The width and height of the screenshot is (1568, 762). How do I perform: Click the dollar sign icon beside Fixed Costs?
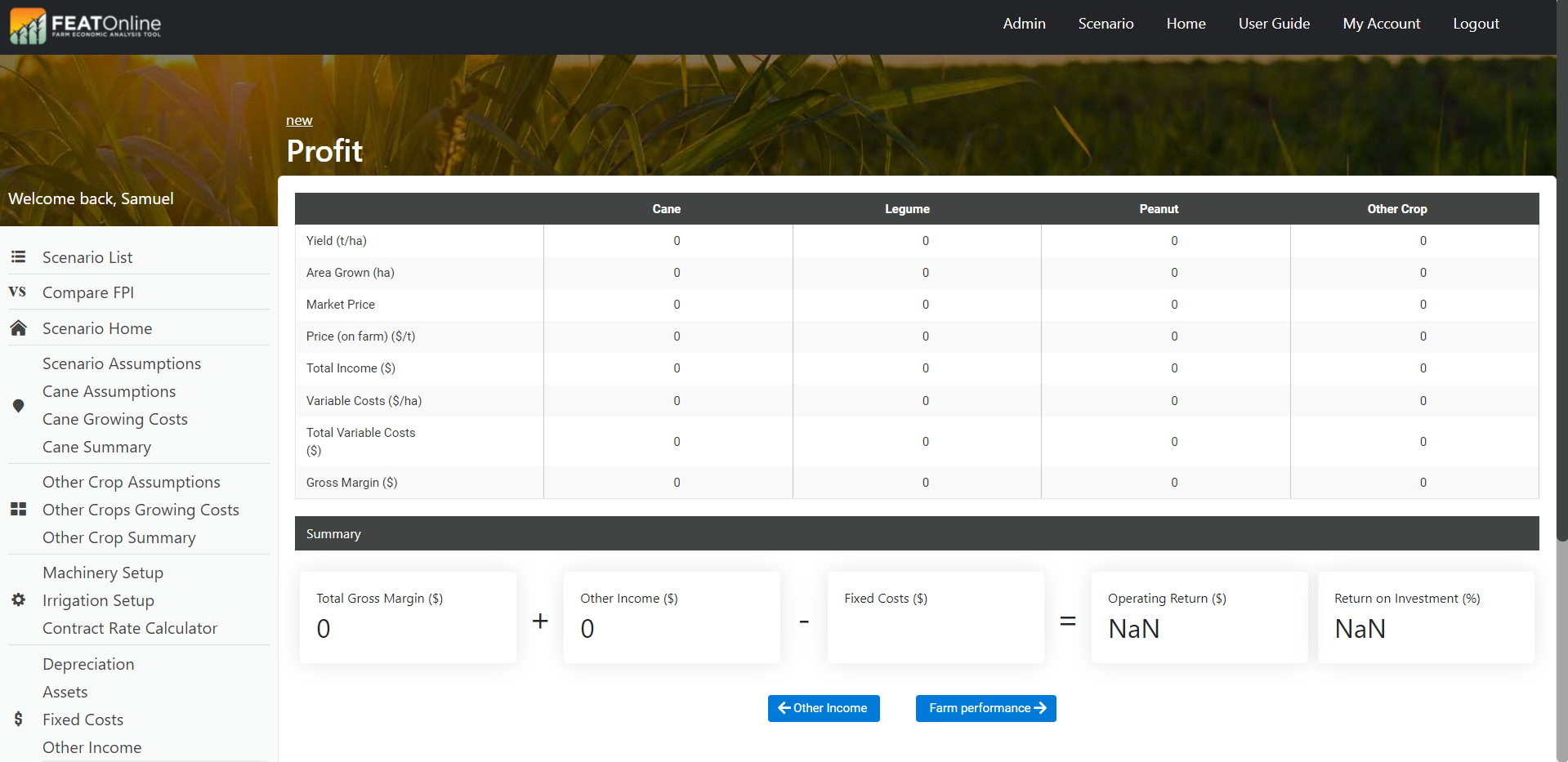click(x=18, y=720)
